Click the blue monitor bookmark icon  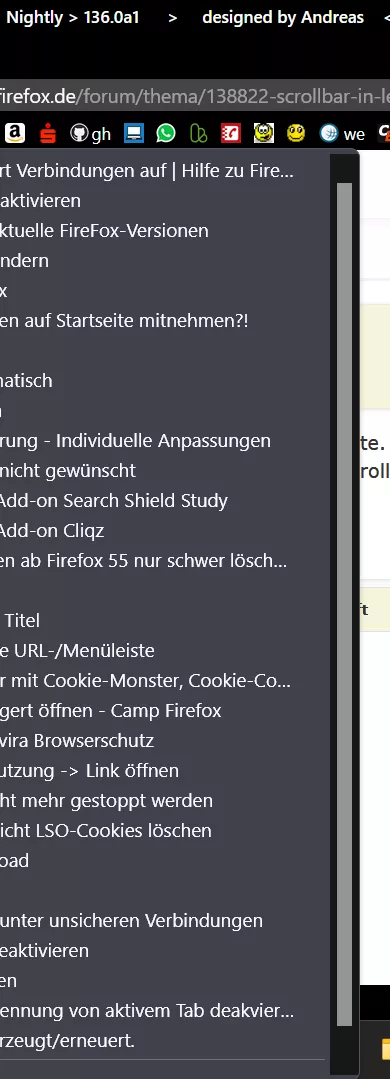pos(133,133)
